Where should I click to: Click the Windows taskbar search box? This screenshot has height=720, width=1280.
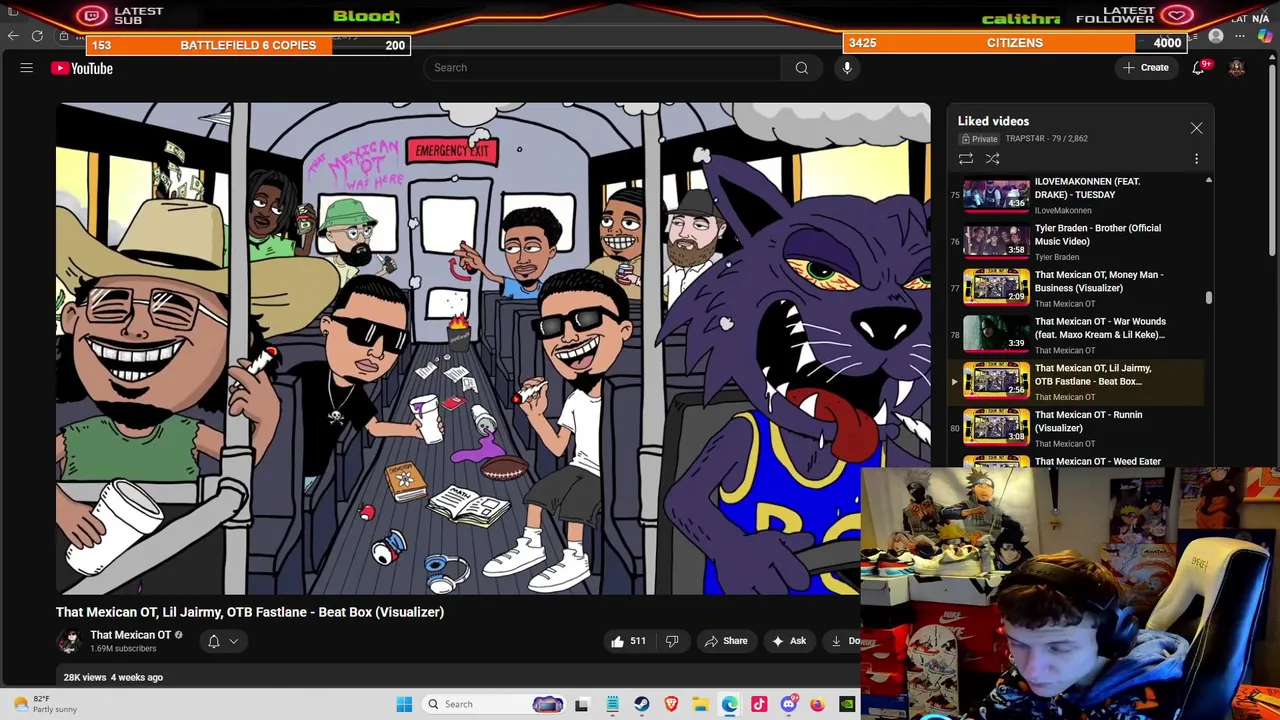(x=494, y=704)
